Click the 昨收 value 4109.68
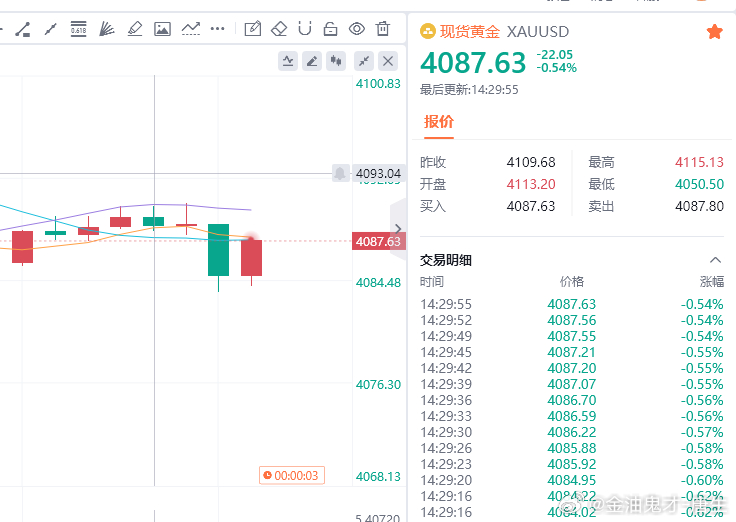736x522 pixels. click(531, 162)
